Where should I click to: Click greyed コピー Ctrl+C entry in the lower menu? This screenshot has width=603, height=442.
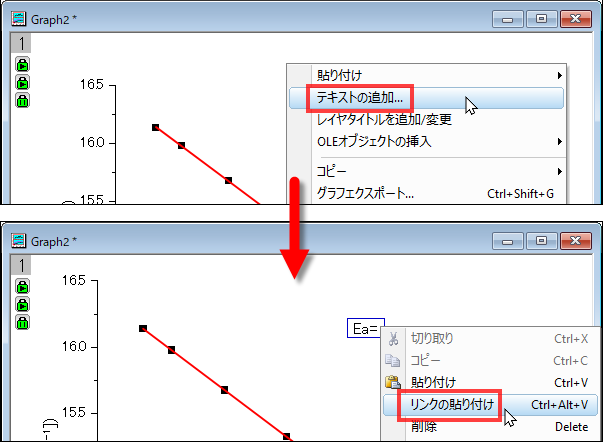[x=490, y=360]
